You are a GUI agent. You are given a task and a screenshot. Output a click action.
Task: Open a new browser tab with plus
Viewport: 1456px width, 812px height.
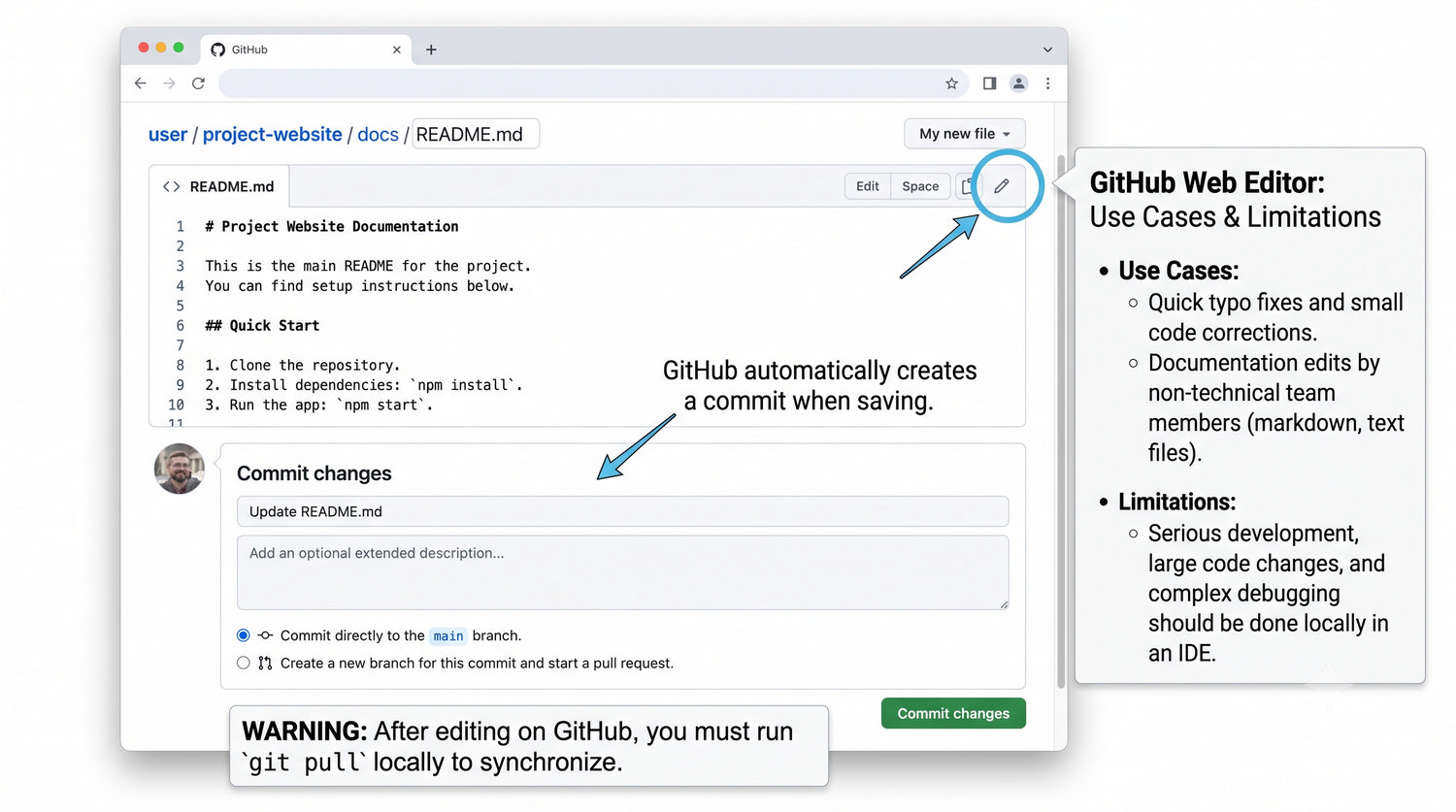431,49
